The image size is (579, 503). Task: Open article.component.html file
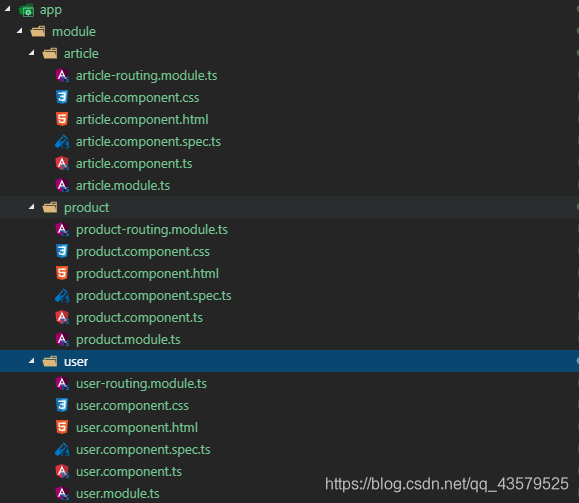pos(142,120)
